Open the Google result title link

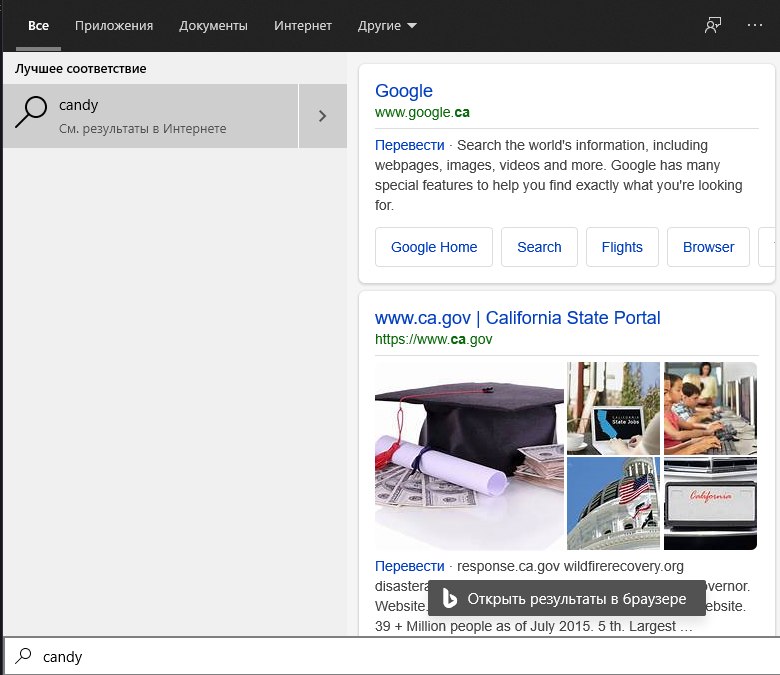pyautogui.click(x=403, y=91)
